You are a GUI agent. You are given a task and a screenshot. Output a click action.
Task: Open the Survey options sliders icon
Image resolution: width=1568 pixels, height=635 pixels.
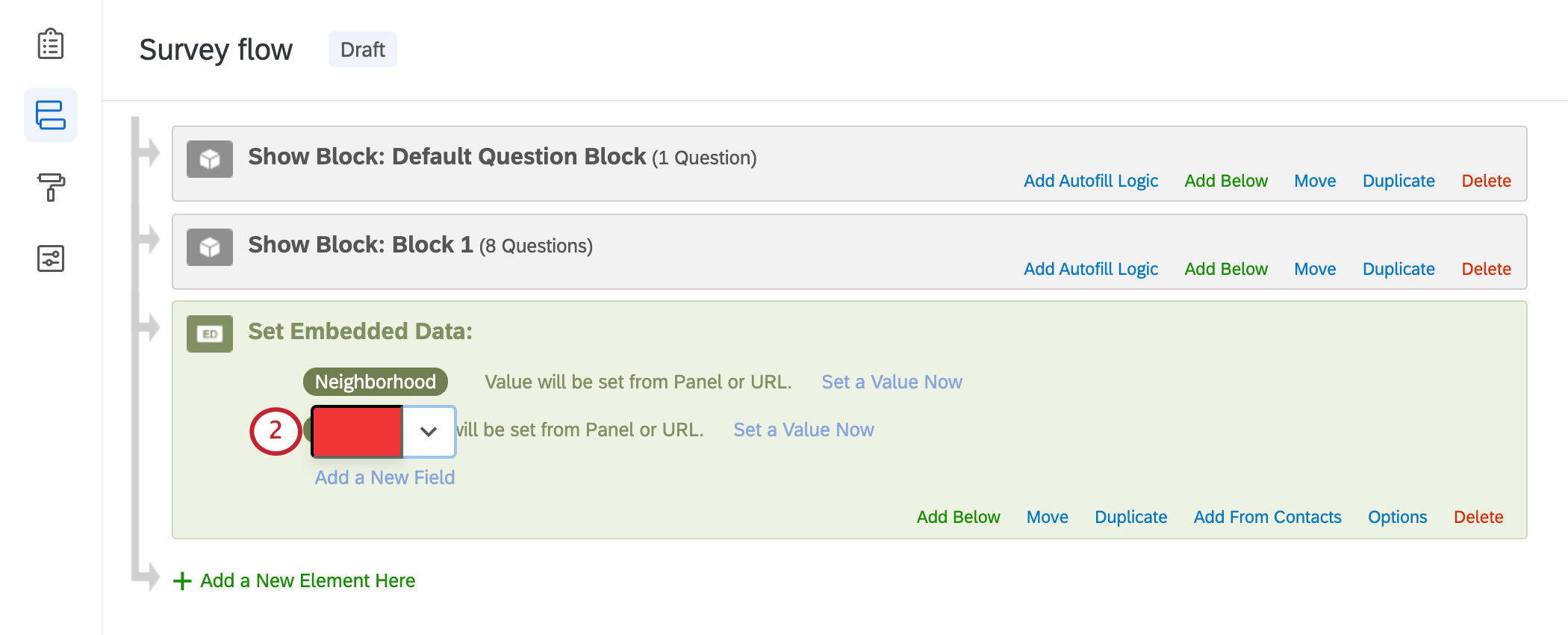coord(51,258)
